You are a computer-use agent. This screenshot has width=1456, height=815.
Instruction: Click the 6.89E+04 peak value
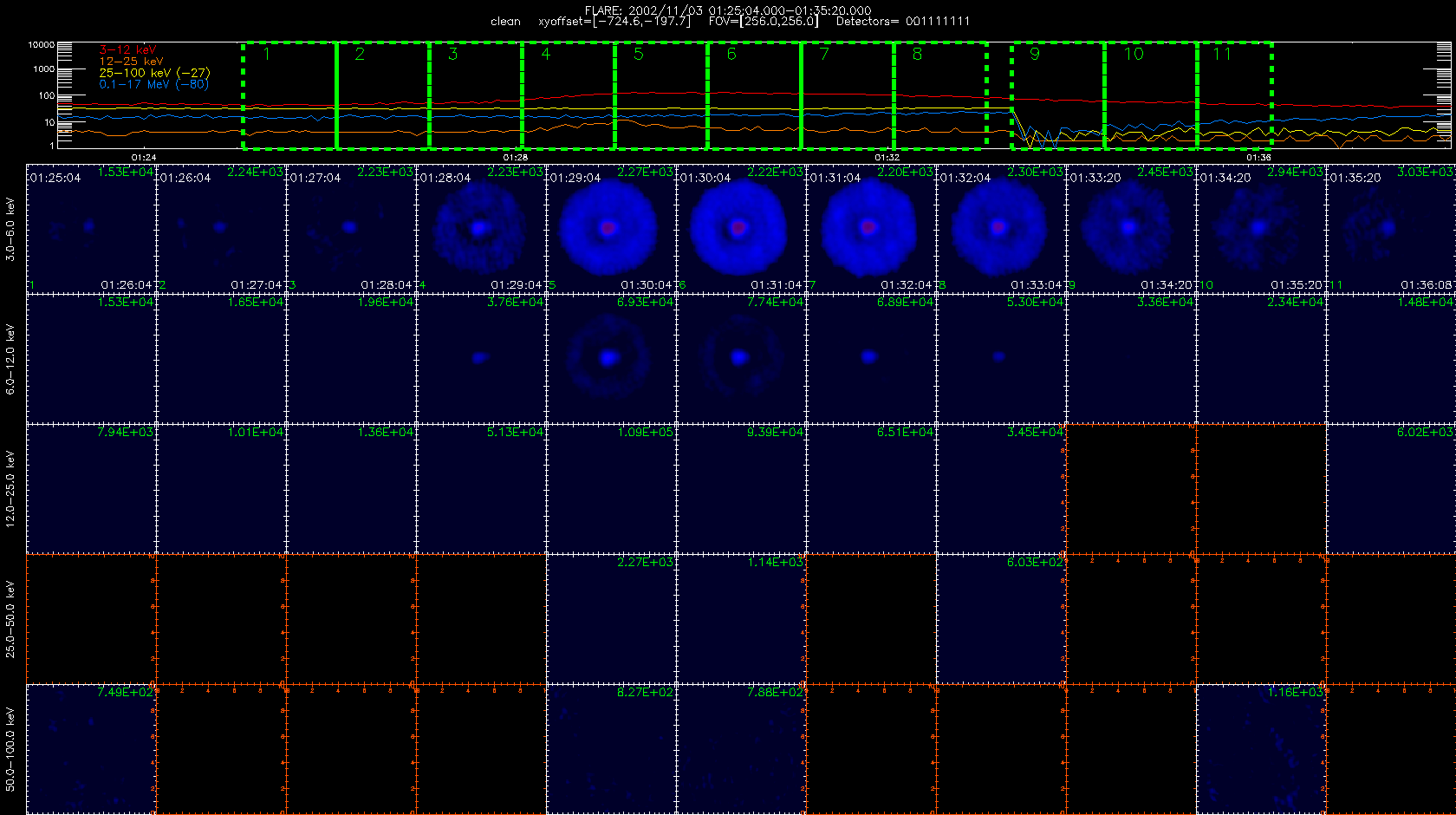click(x=906, y=302)
